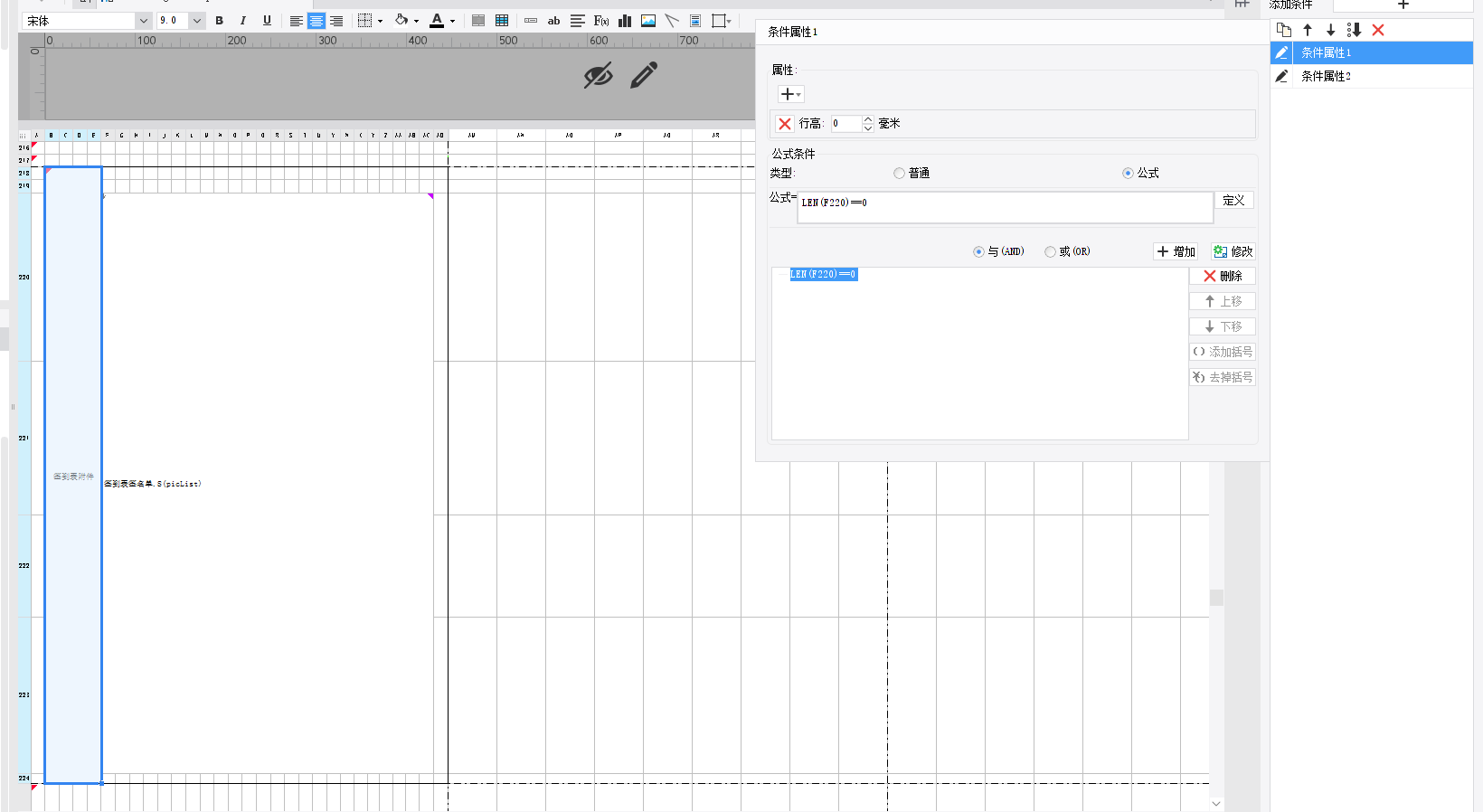Decrease the row height stepper value
This screenshot has height=812, width=1483.
(868, 128)
